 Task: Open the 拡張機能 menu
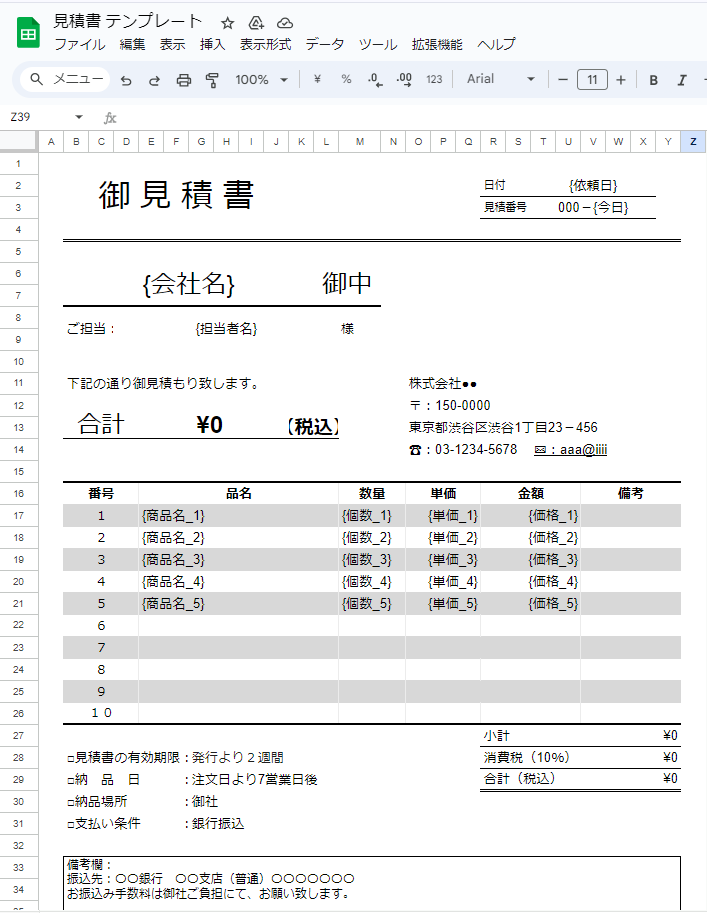437,45
